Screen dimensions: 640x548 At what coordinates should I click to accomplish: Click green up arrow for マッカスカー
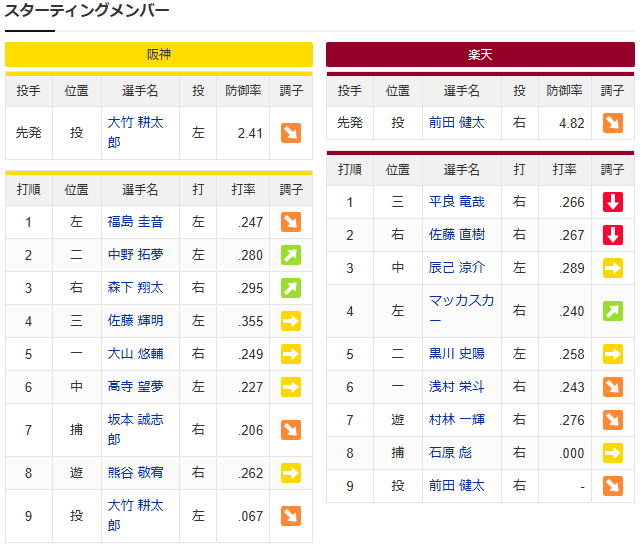613,311
